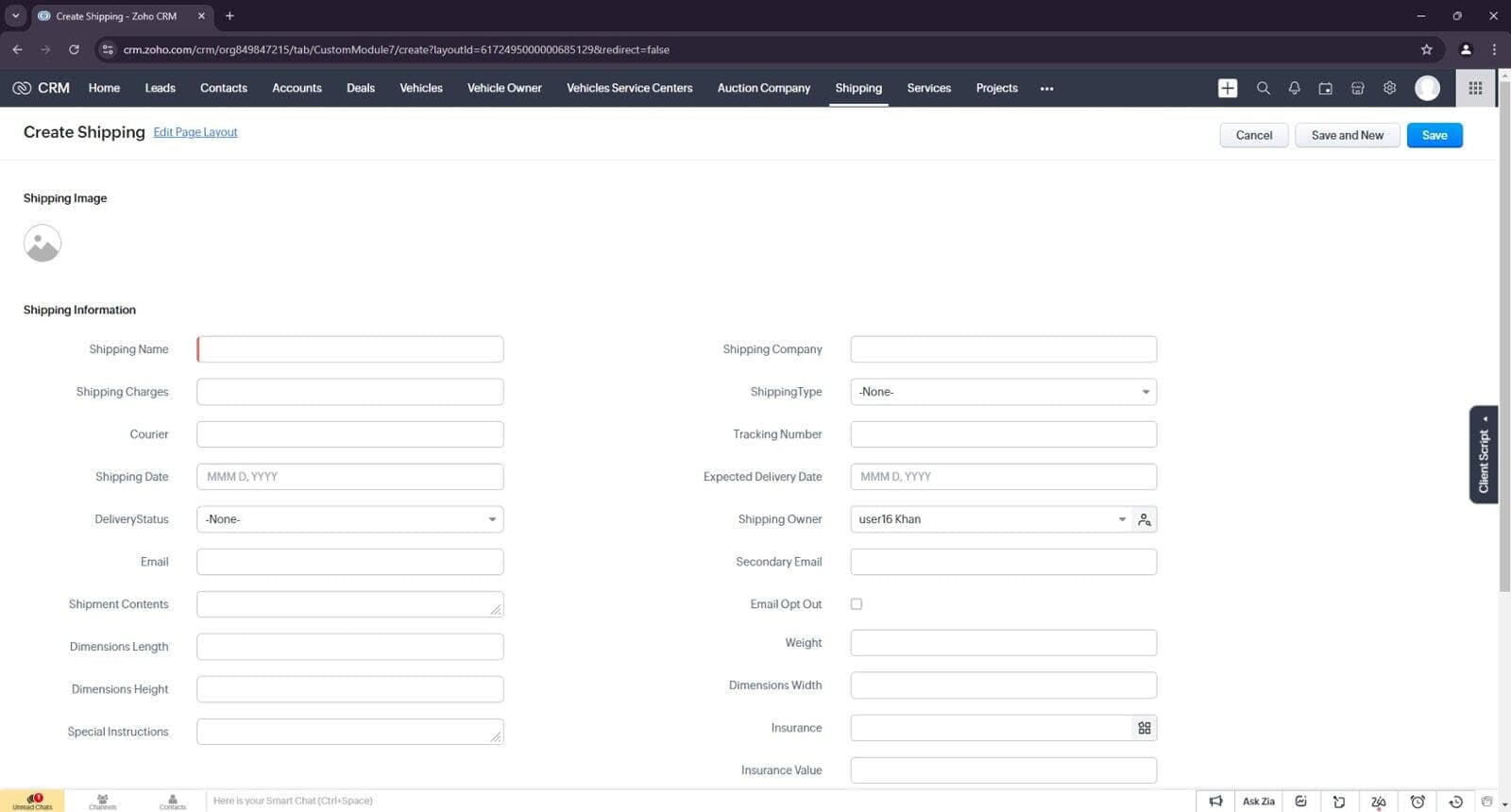
Task: Click the blue Save button
Action: (1434, 135)
